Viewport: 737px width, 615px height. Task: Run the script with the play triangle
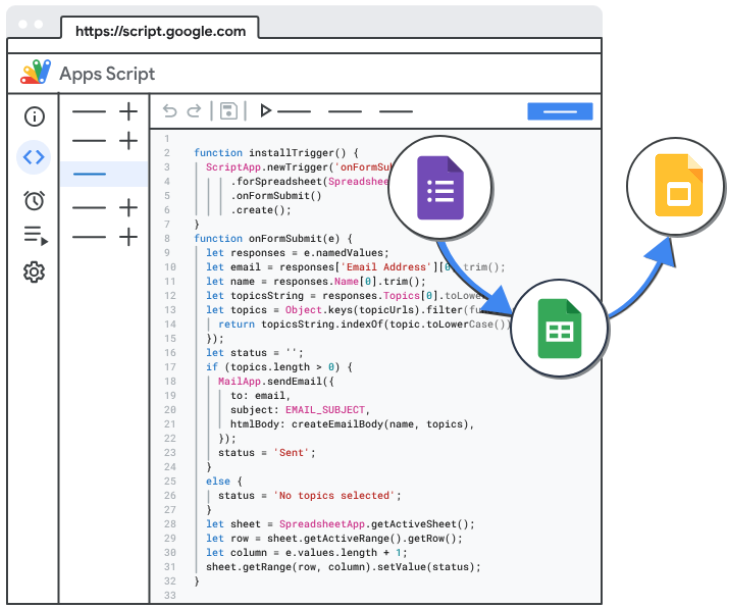click(266, 110)
